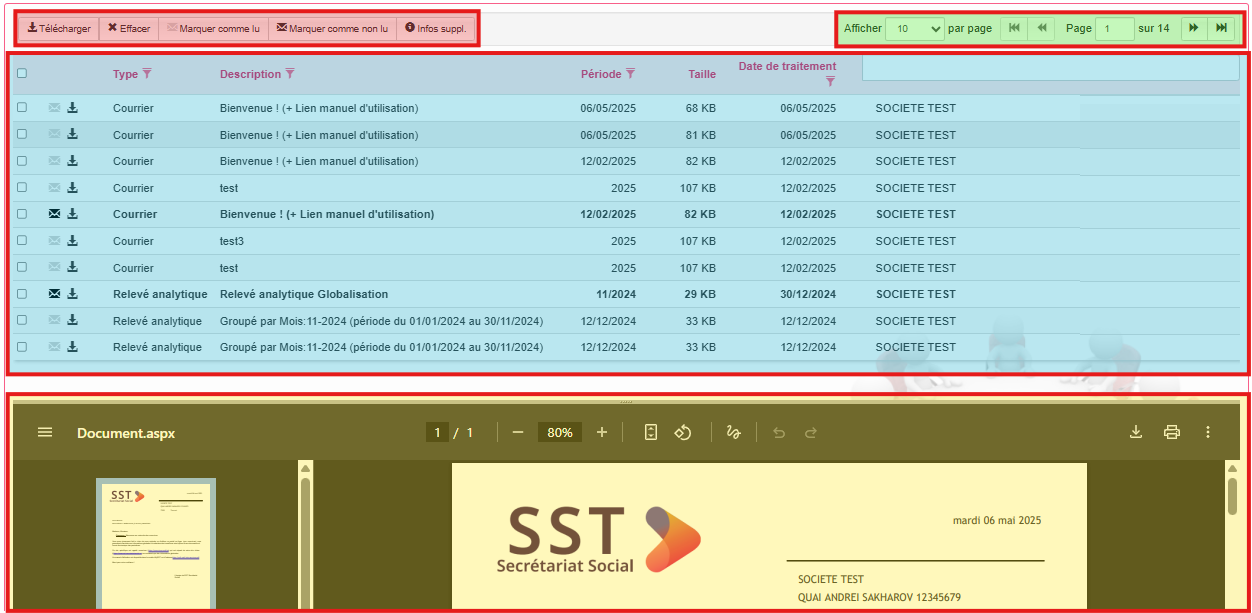Open the PDF viewer sidebar menu icon

click(45, 432)
